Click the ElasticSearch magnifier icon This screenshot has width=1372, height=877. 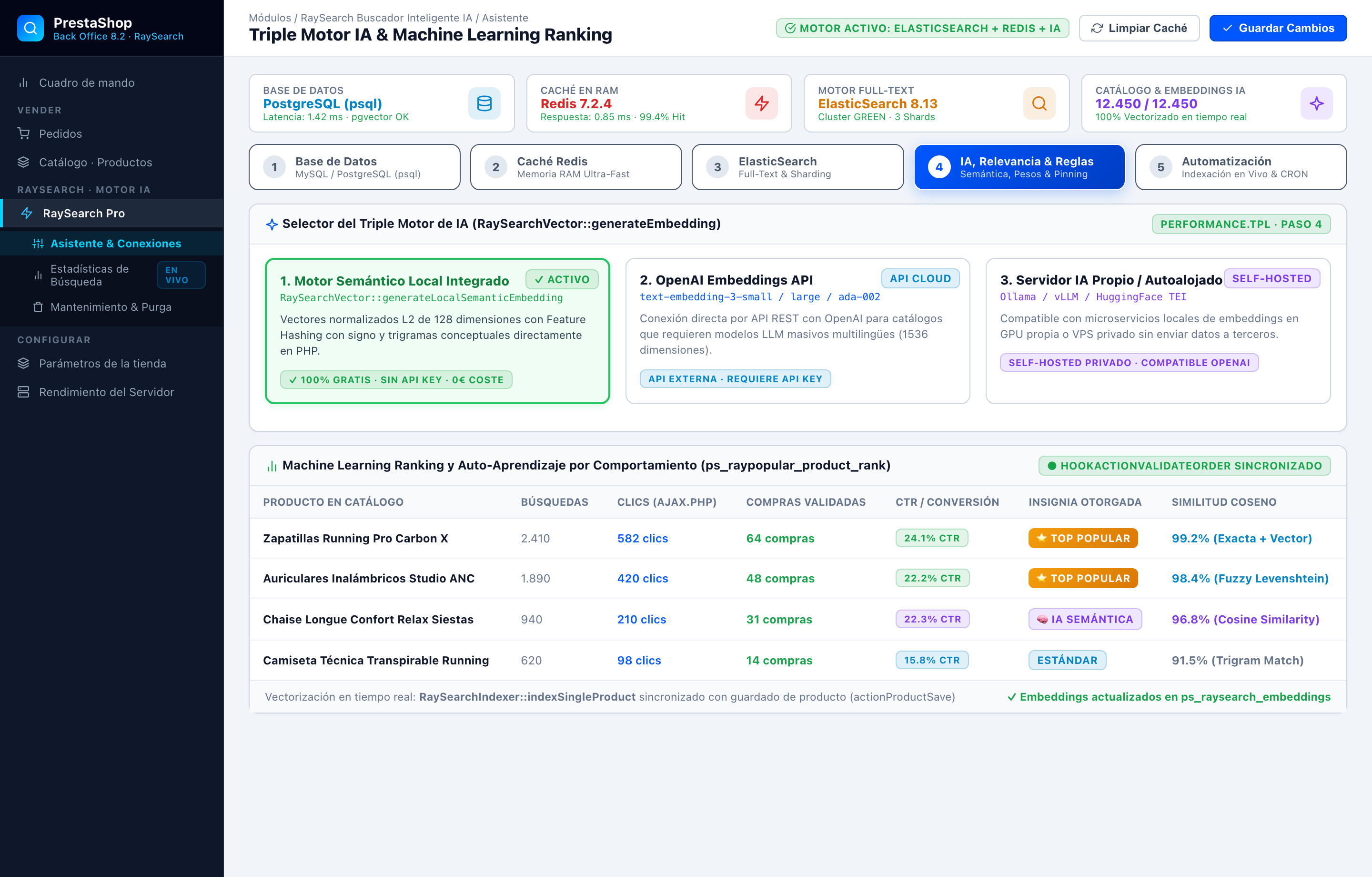1039,103
